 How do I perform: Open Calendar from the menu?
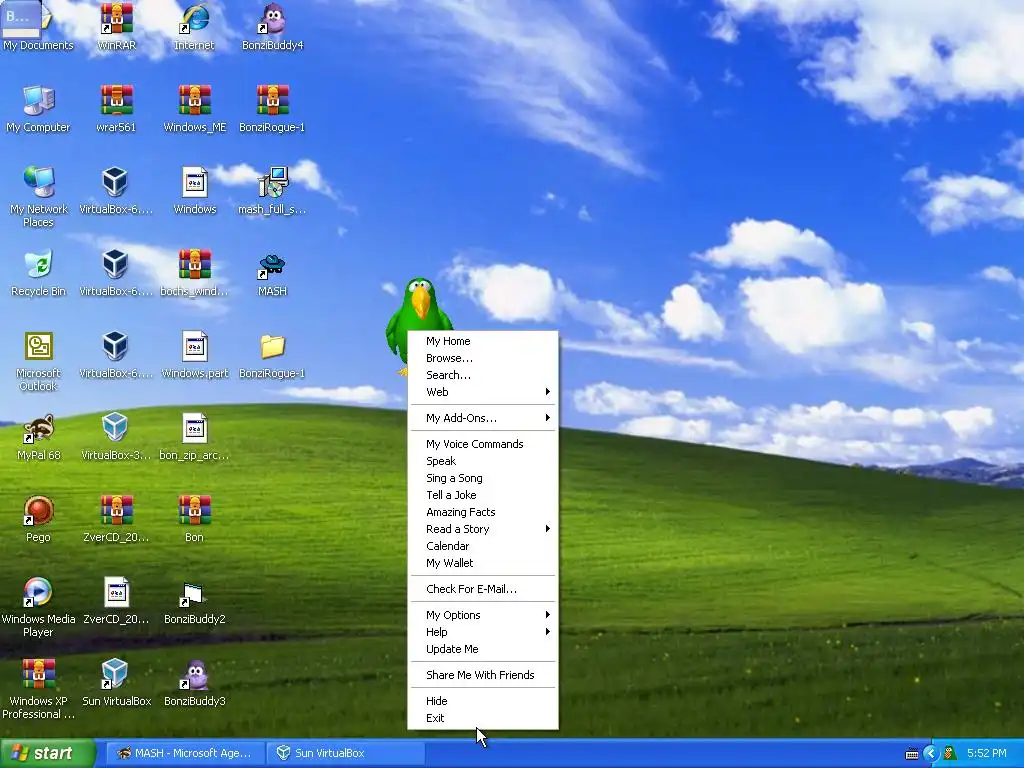point(483,546)
